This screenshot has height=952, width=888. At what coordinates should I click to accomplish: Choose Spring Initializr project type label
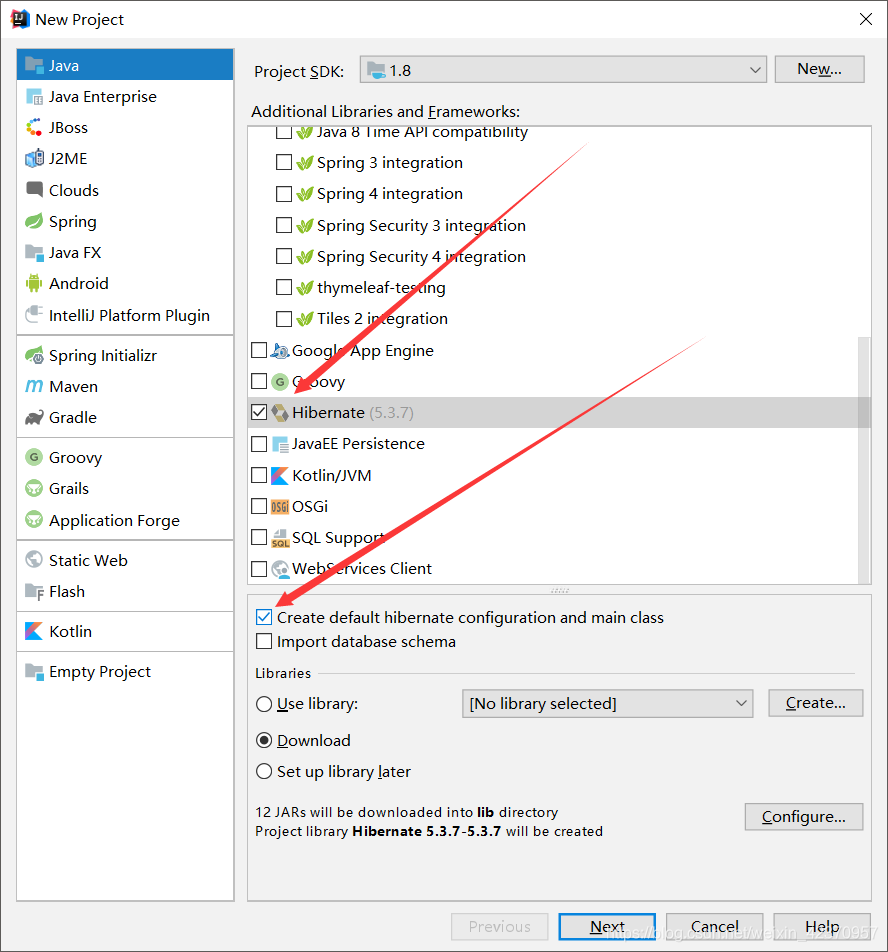click(x=103, y=356)
